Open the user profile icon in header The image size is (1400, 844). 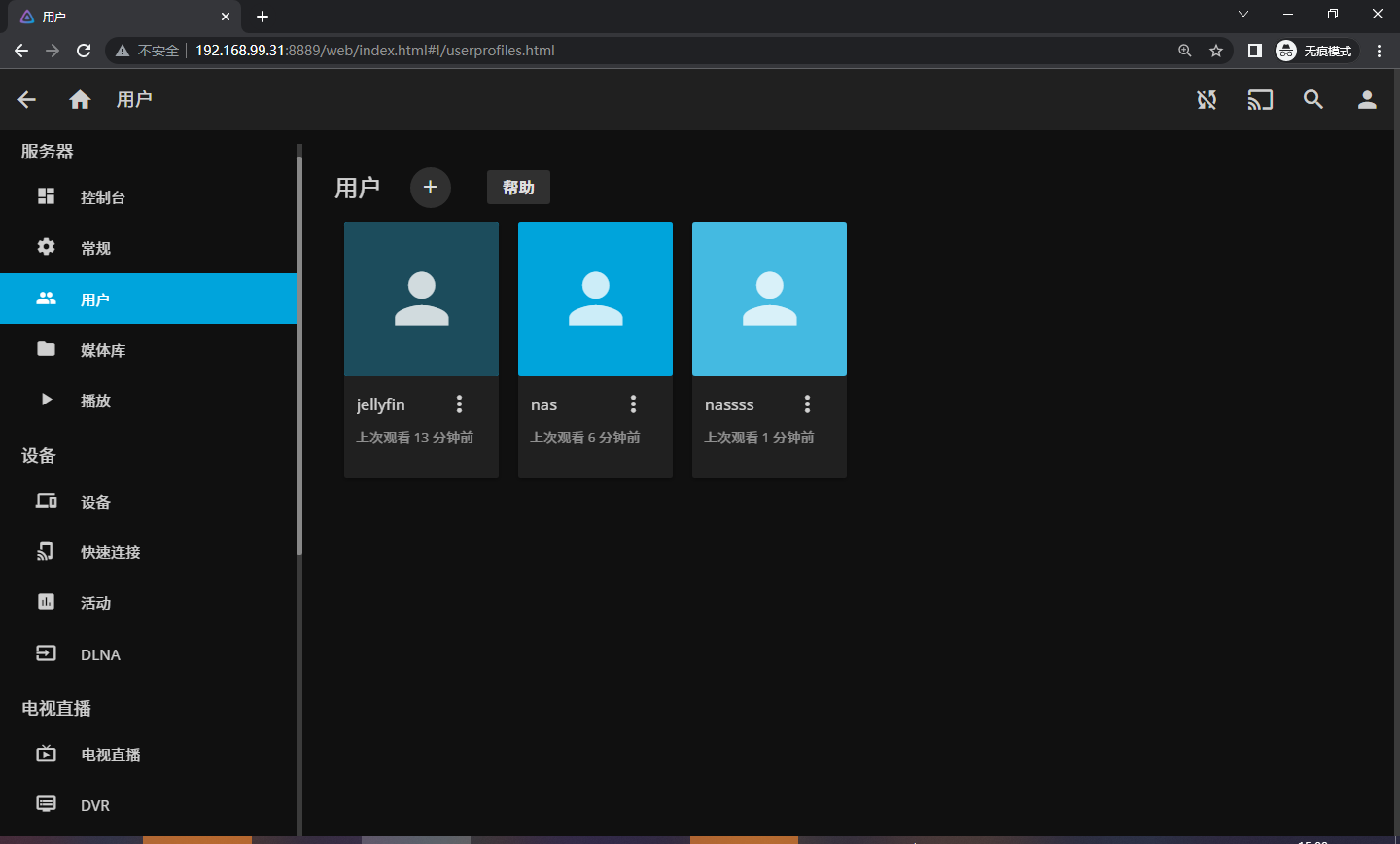coord(1367,99)
